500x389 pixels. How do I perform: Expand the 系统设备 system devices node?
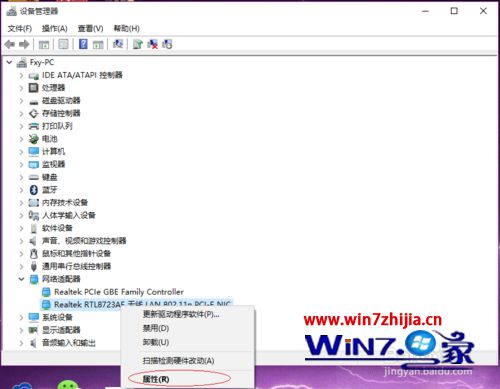coord(21,317)
